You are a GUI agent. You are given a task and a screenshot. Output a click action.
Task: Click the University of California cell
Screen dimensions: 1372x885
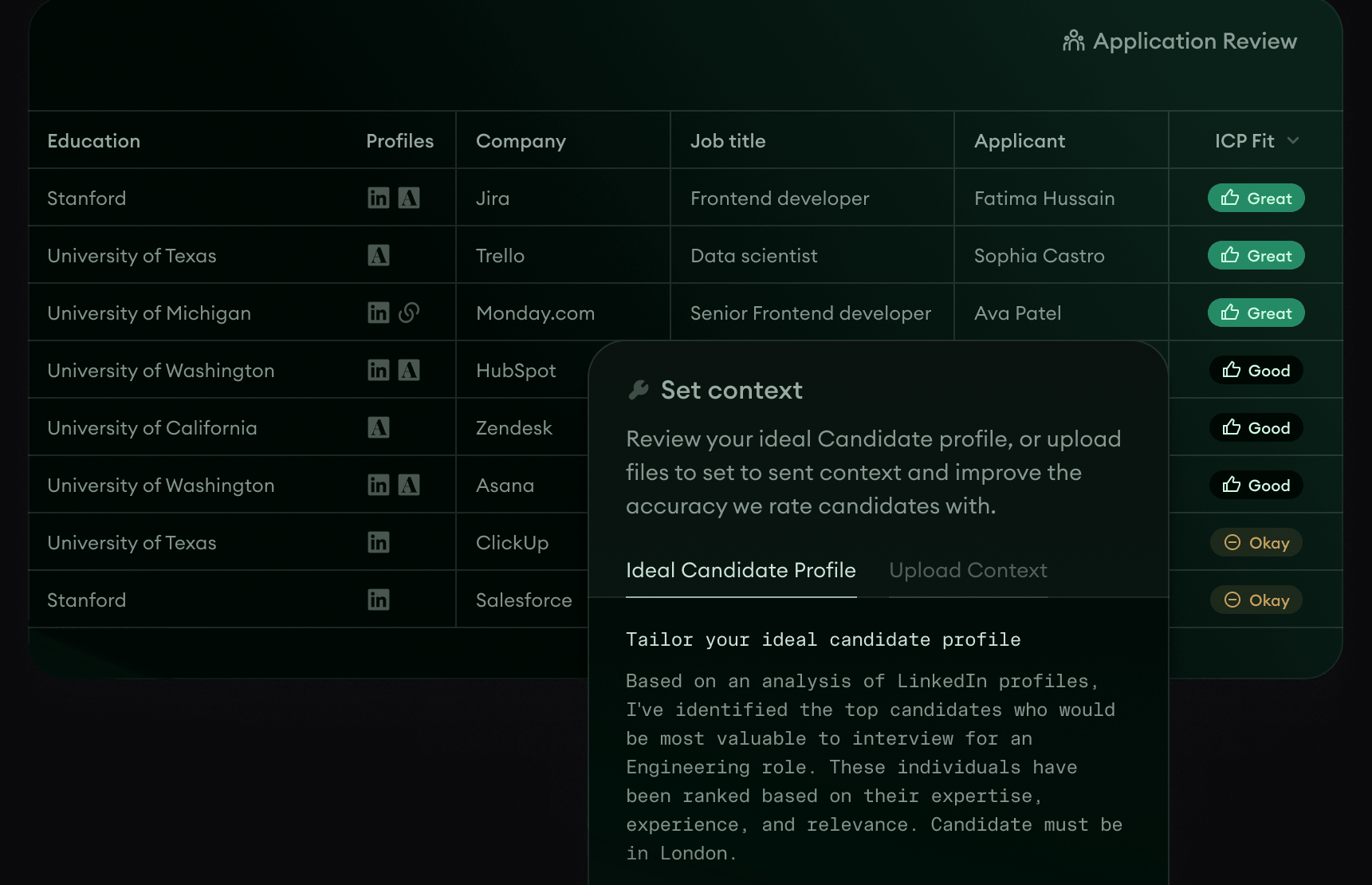click(x=151, y=427)
